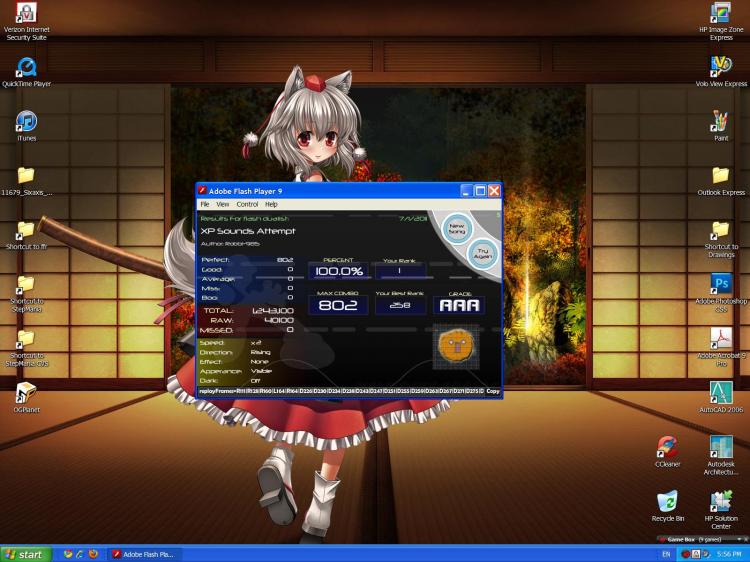750x562 pixels.
Task: Click the Adobe Flash Player taskbar button
Action: click(143, 554)
